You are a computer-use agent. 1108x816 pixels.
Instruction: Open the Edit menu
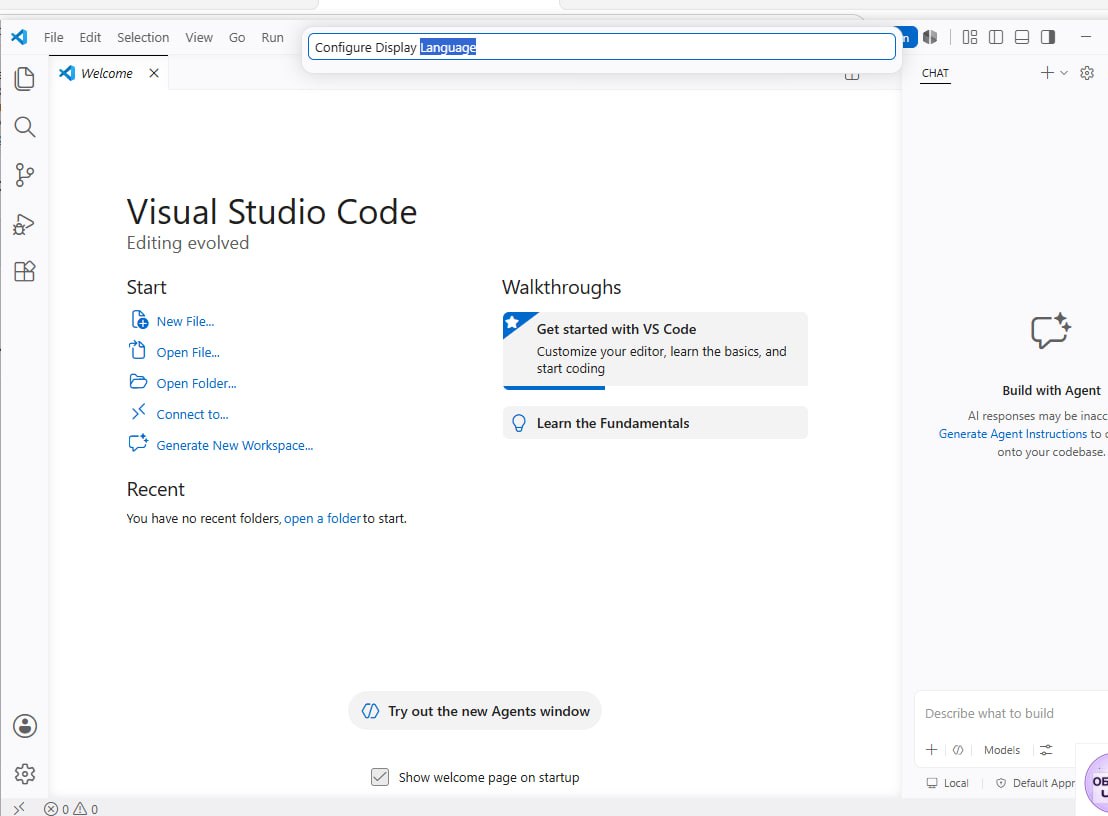click(90, 37)
